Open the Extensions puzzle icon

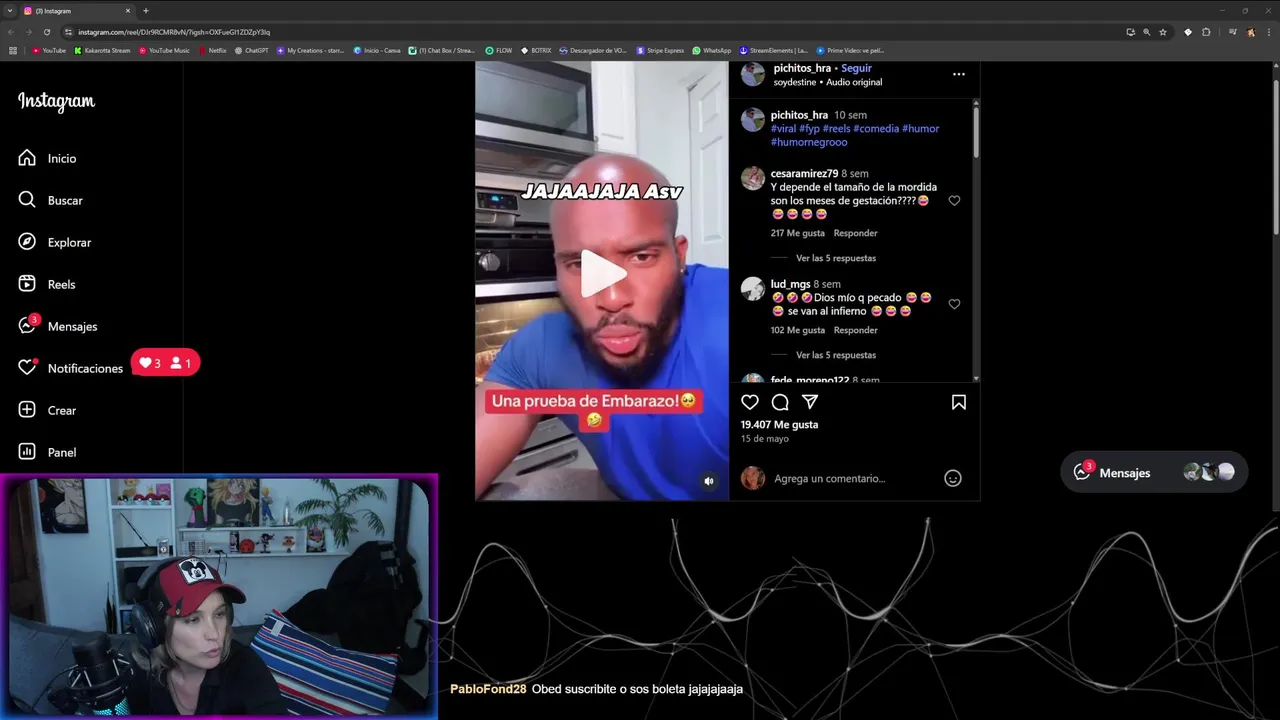click(x=1206, y=32)
